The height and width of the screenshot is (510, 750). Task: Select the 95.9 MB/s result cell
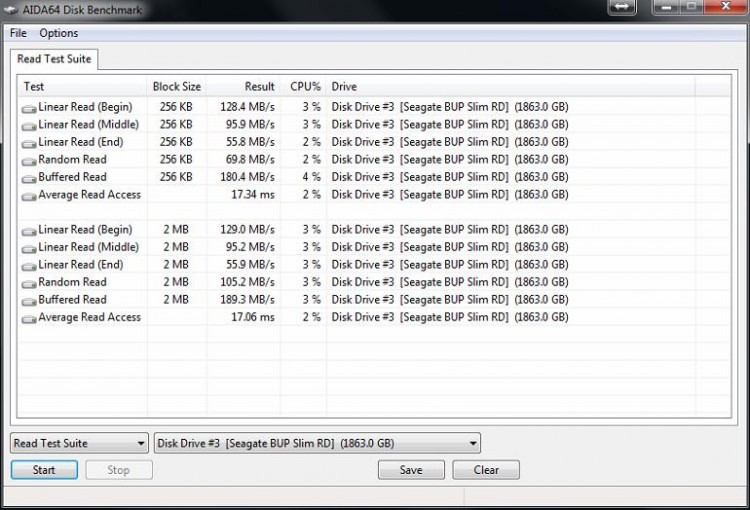pyautogui.click(x=250, y=124)
